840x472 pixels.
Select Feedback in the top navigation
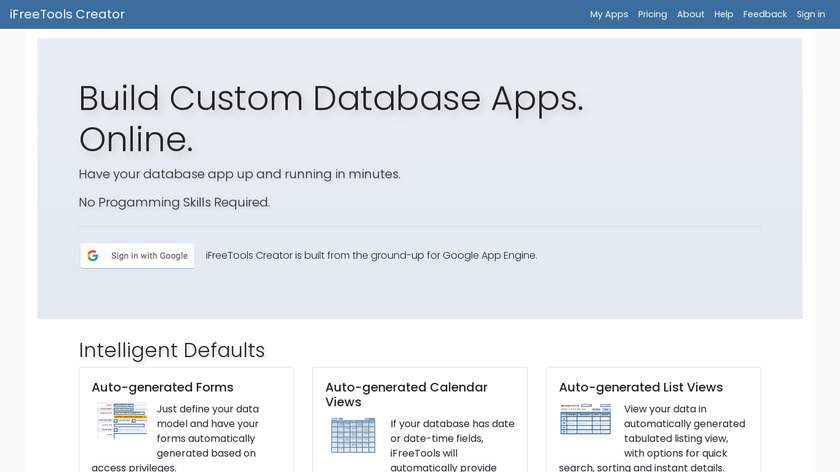pos(765,14)
